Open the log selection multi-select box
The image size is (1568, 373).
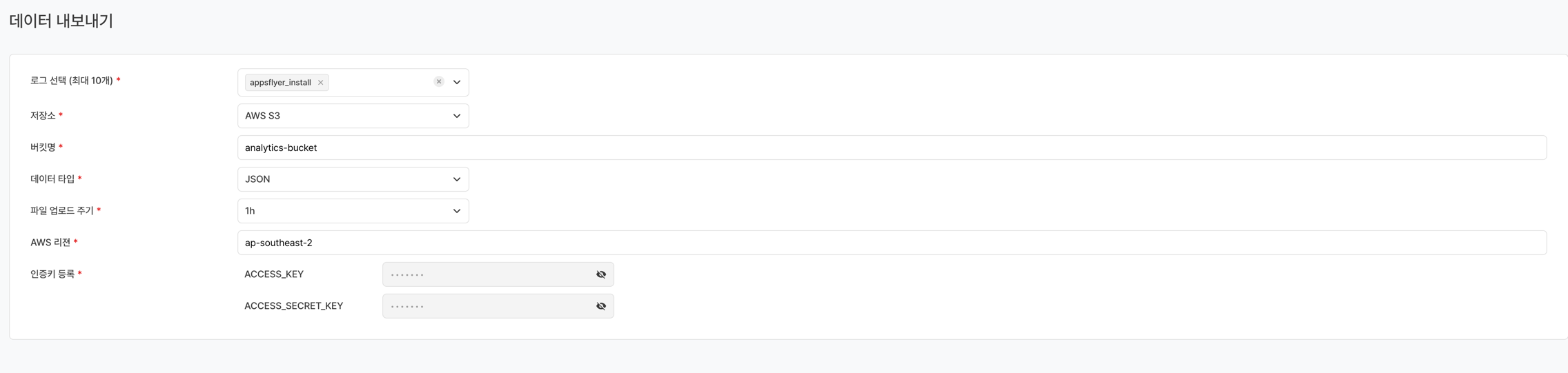click(x=380, y=82)
